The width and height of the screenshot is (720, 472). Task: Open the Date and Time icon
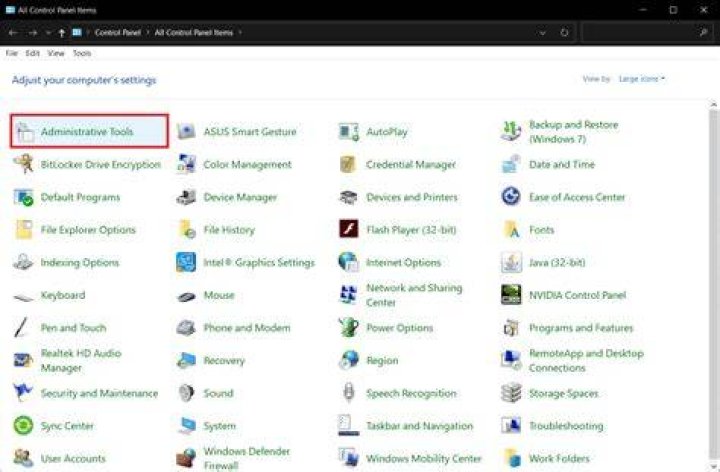(x=511, y=164)
